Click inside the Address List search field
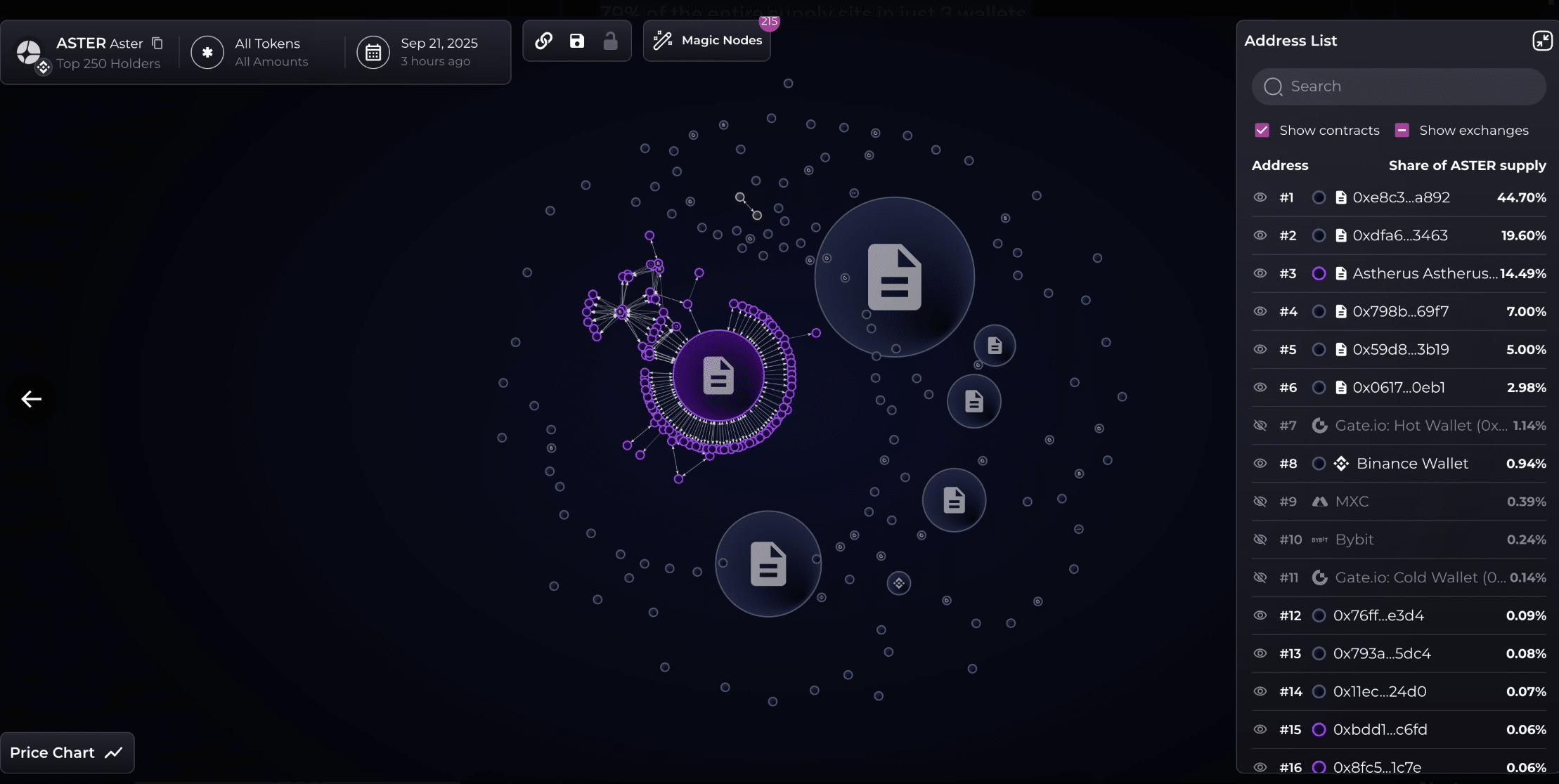 click(1397, 86)
